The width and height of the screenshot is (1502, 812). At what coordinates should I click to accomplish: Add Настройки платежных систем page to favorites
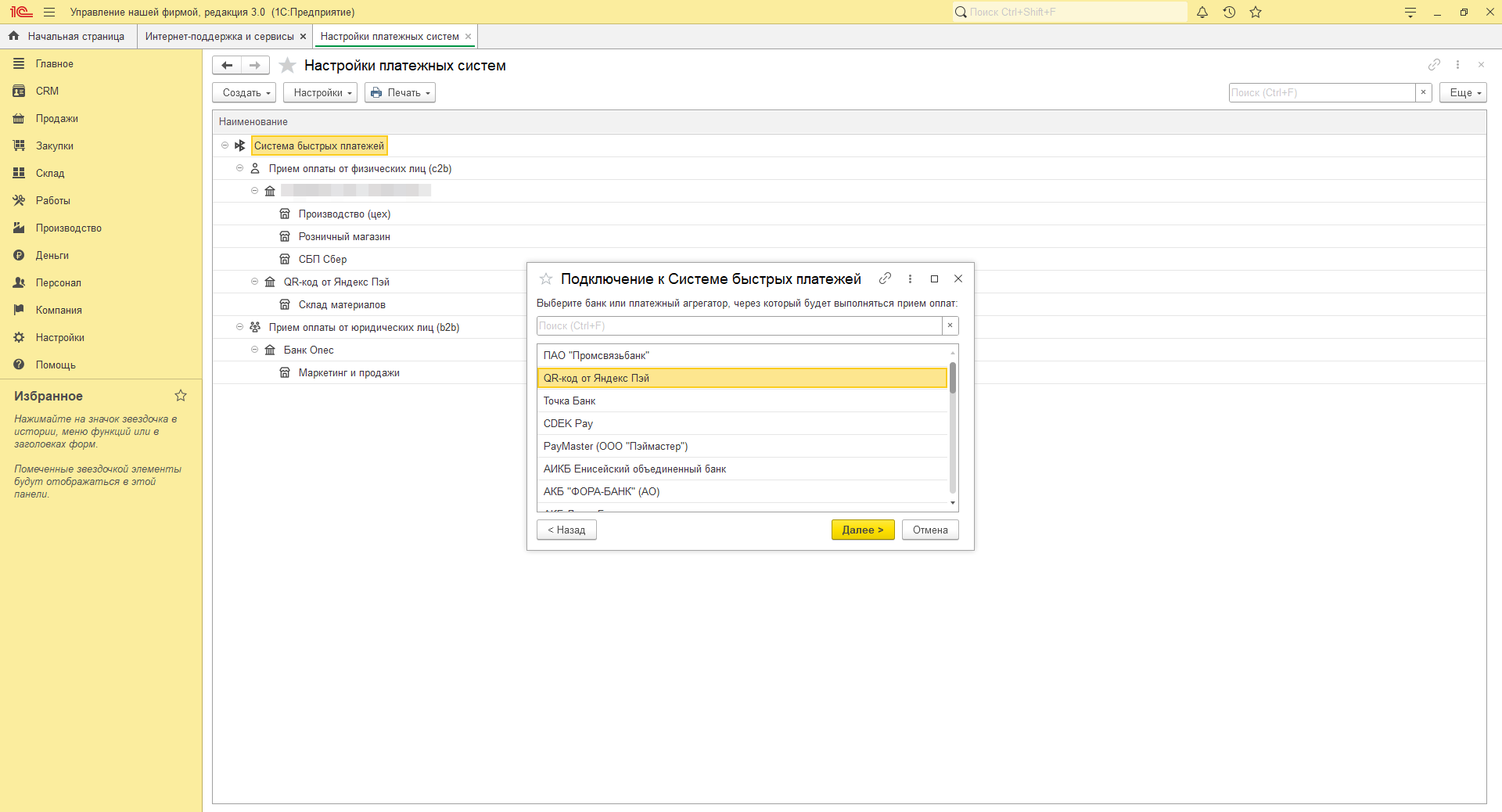(x=288, y=66)
